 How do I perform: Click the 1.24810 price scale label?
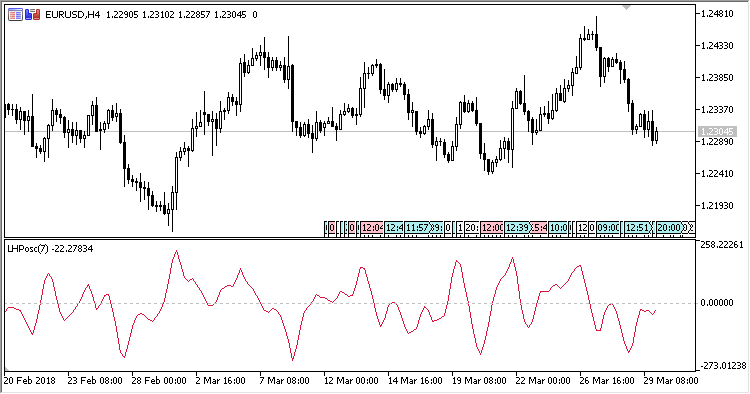(x=717, y=14)
